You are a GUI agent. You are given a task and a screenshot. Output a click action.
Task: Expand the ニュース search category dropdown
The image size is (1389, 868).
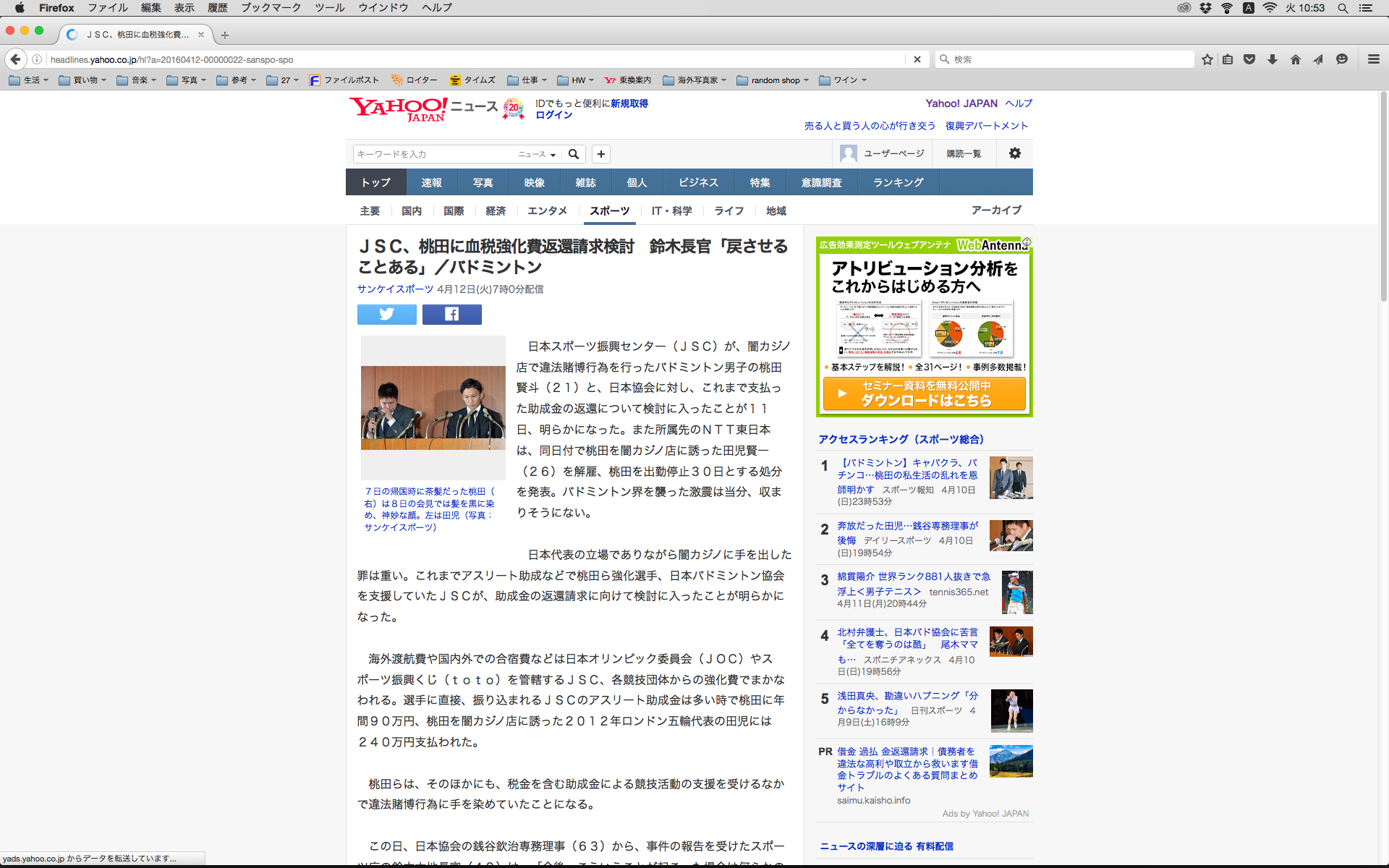click(537, 154)
